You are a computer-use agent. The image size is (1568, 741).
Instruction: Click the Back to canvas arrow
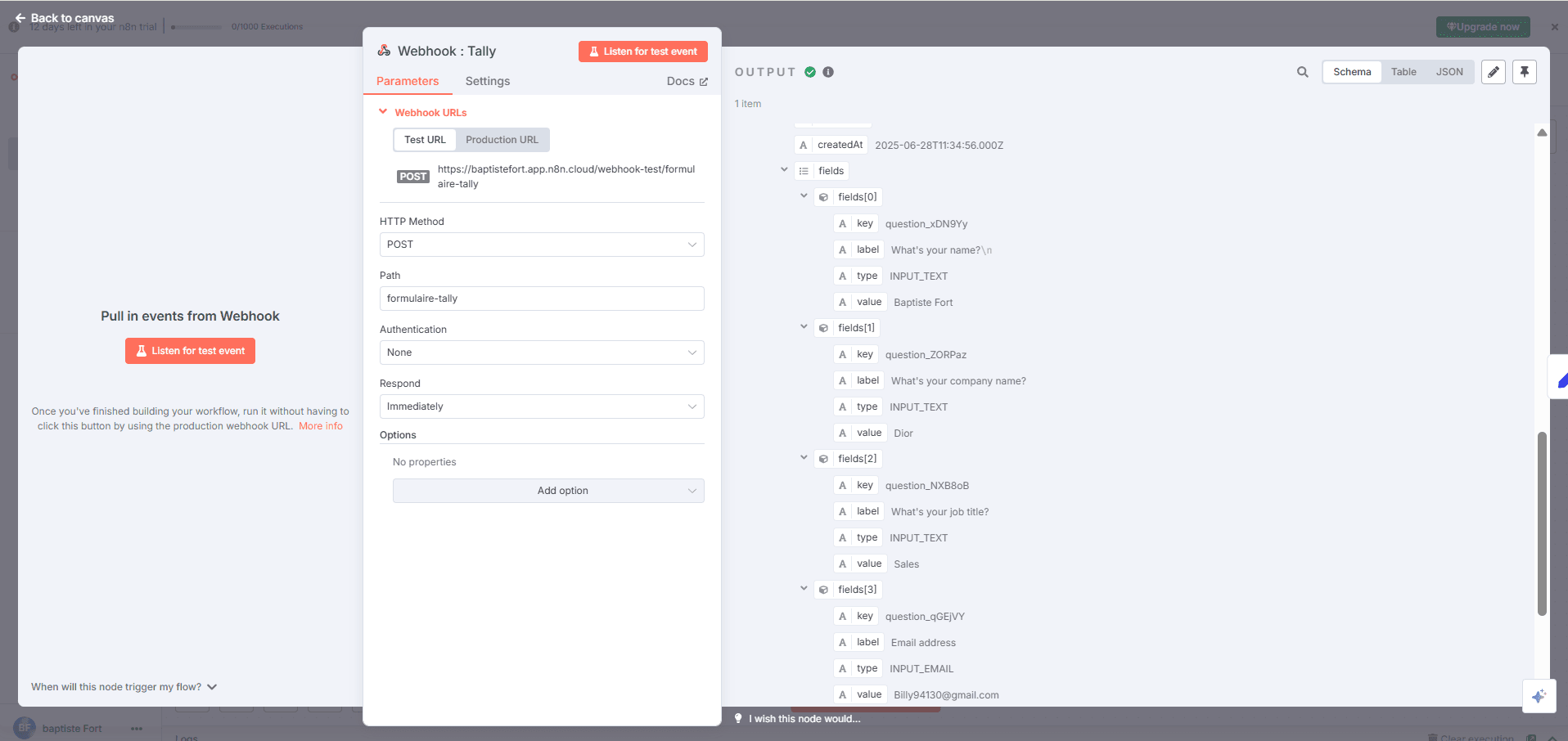[20, 18]
